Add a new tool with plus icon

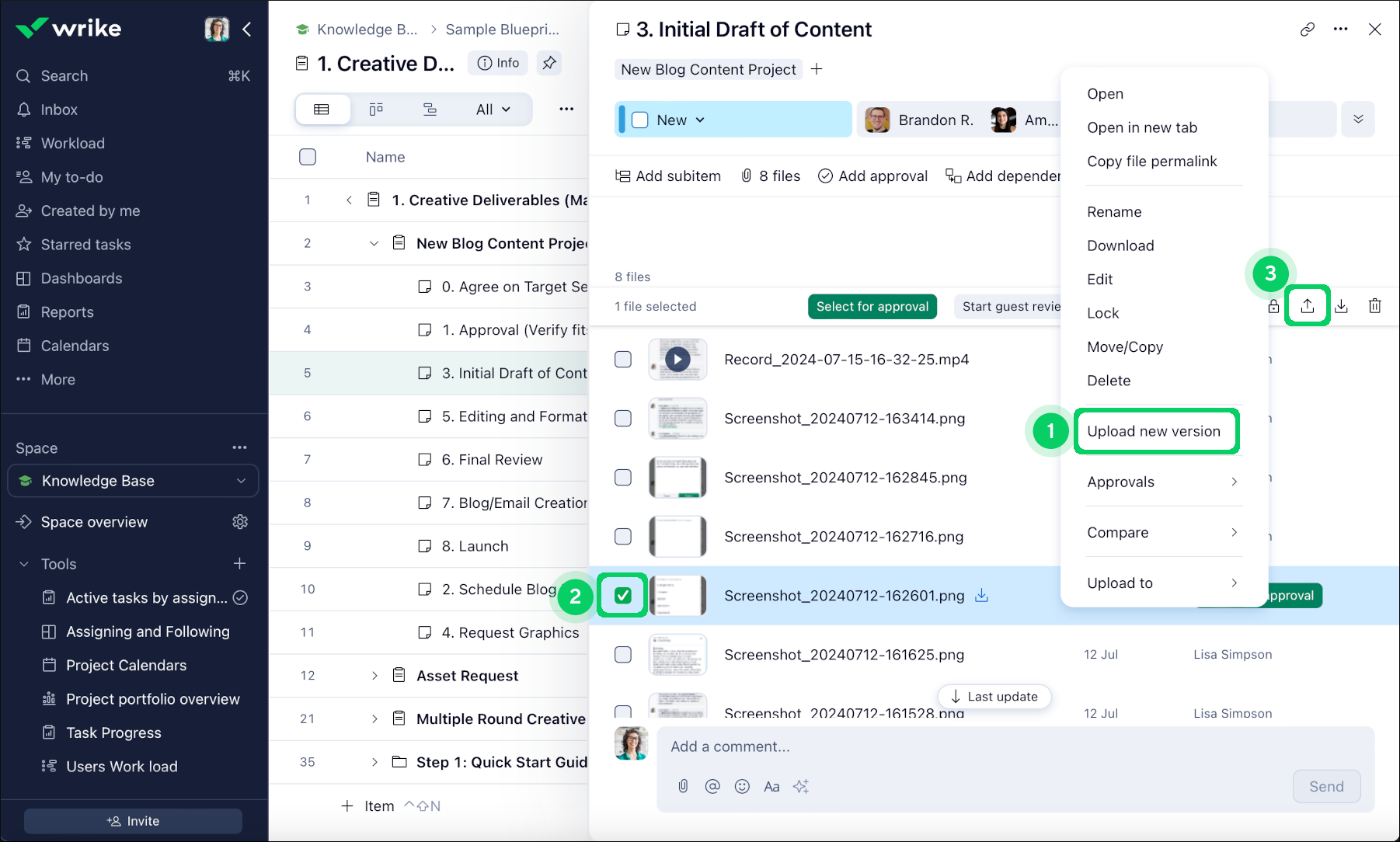pos(240,563)
